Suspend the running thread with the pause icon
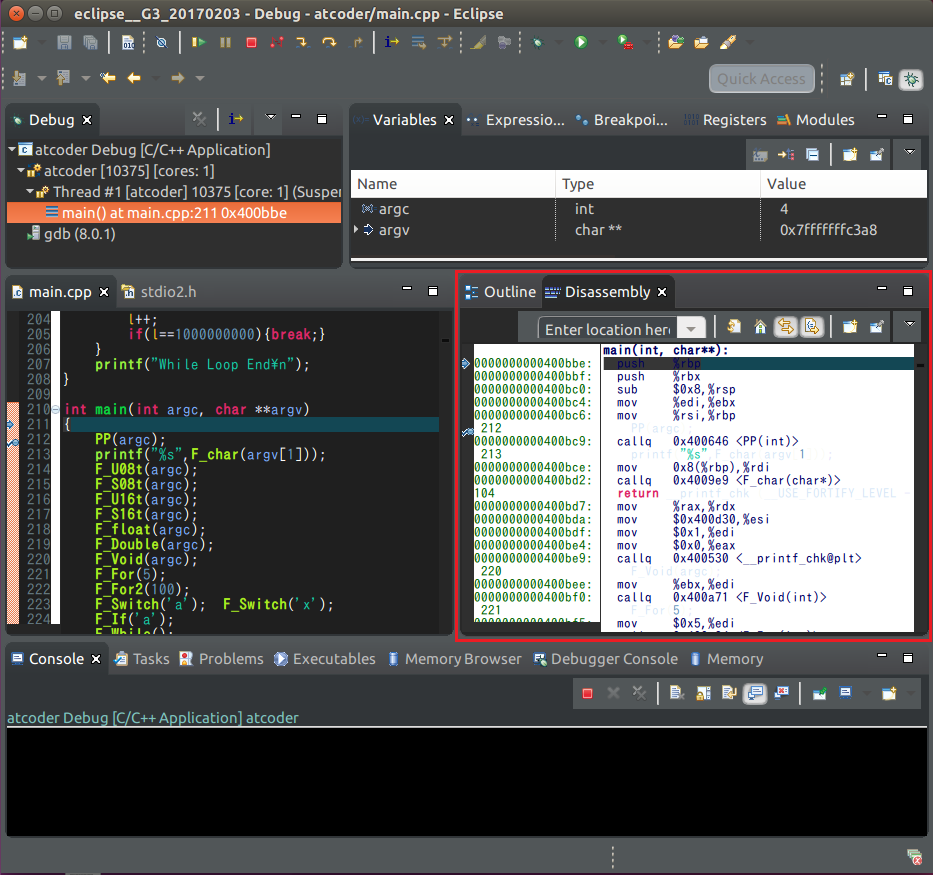This screenshot has height=875, width=933. coord(225,42)
